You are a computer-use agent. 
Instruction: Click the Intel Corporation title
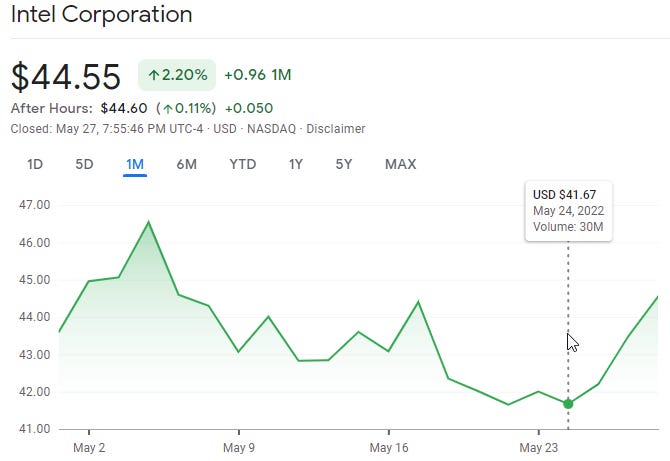(101, 14)
